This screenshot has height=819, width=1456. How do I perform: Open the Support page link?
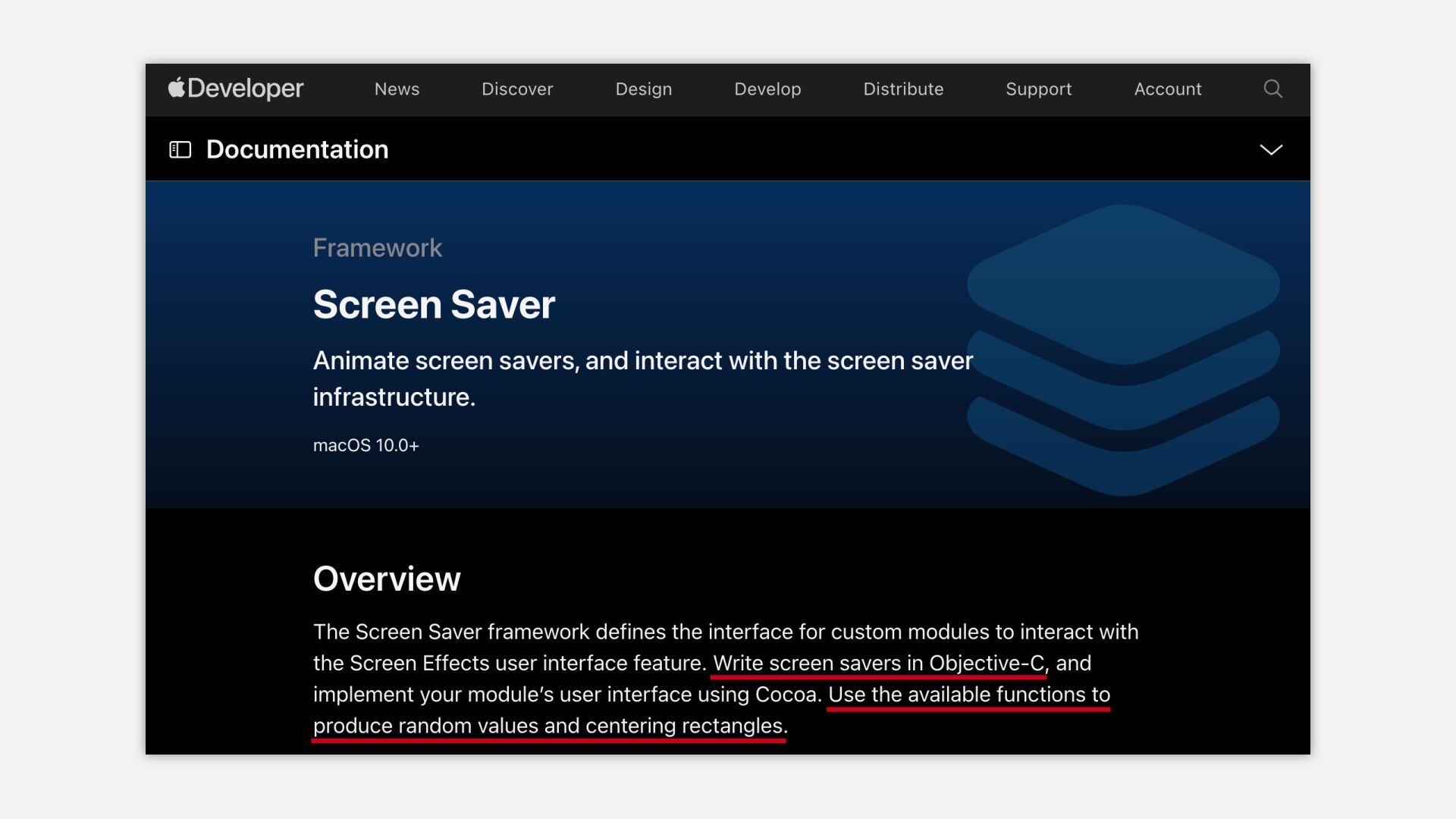point(1038,89)
